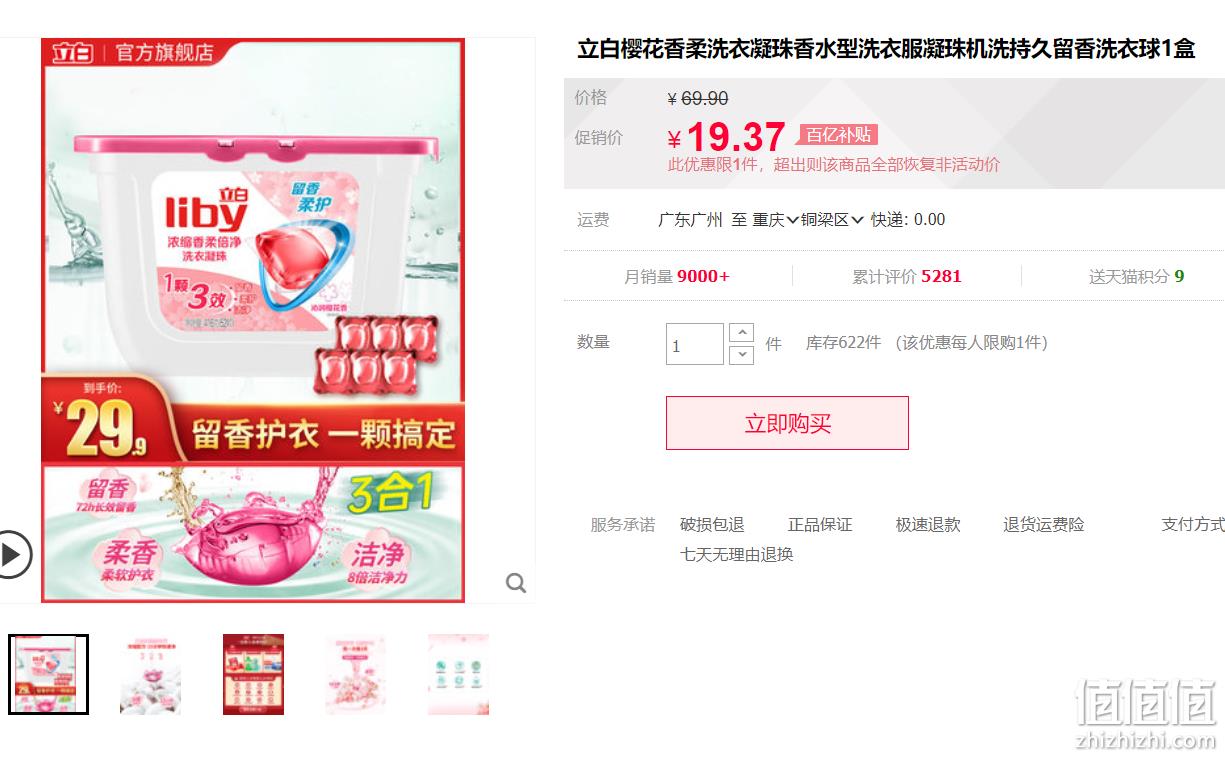Expand the 重庆 city dropdown

pos(775,220)
